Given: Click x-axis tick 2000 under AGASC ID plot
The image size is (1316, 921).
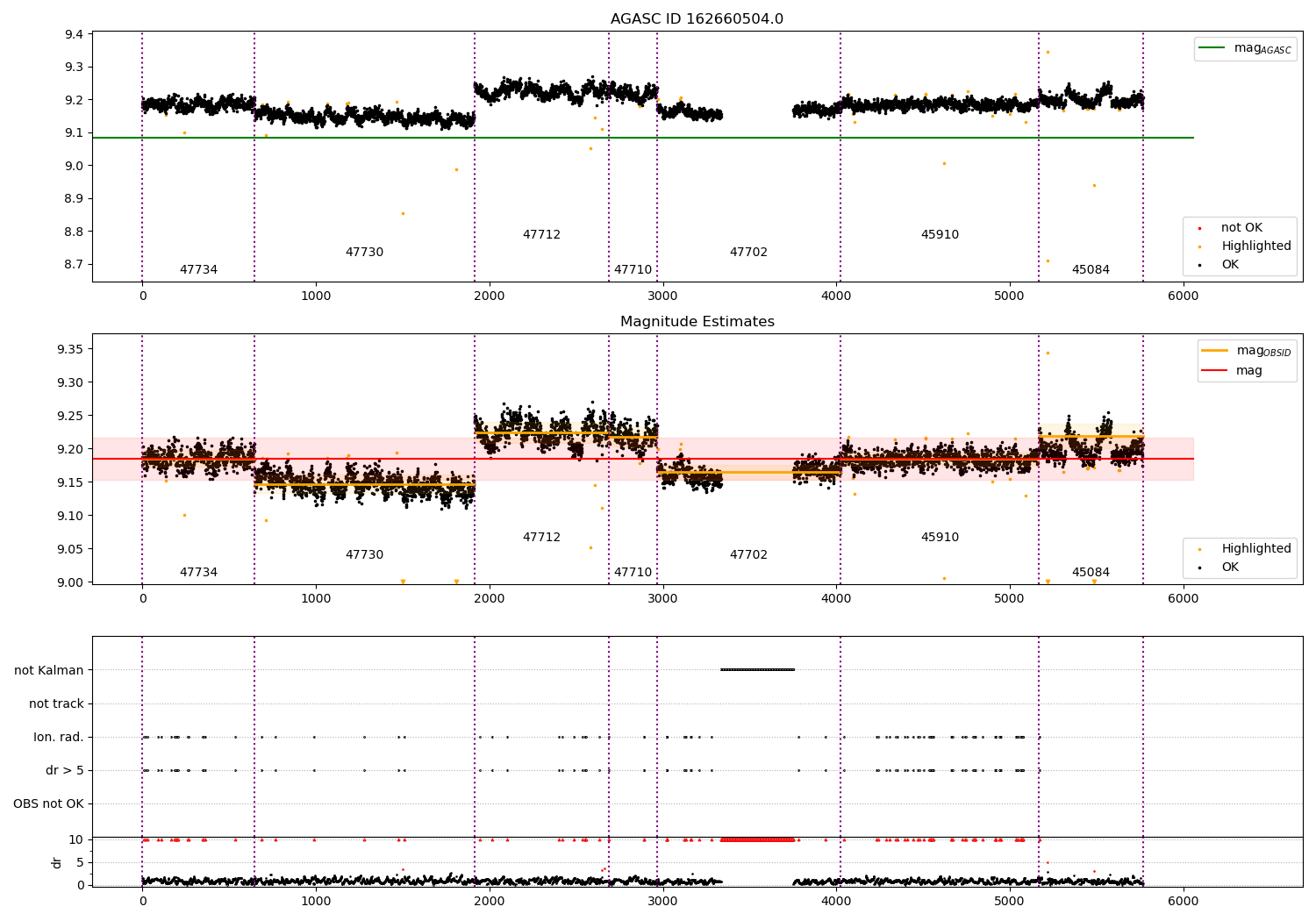Looking at the screenshot, I should click(489, 296).
